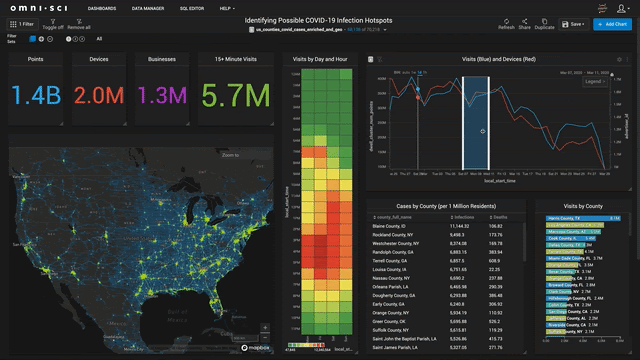Open the user account menu
The height and width of the screenshot is (360, 640).
click(623, 8)
